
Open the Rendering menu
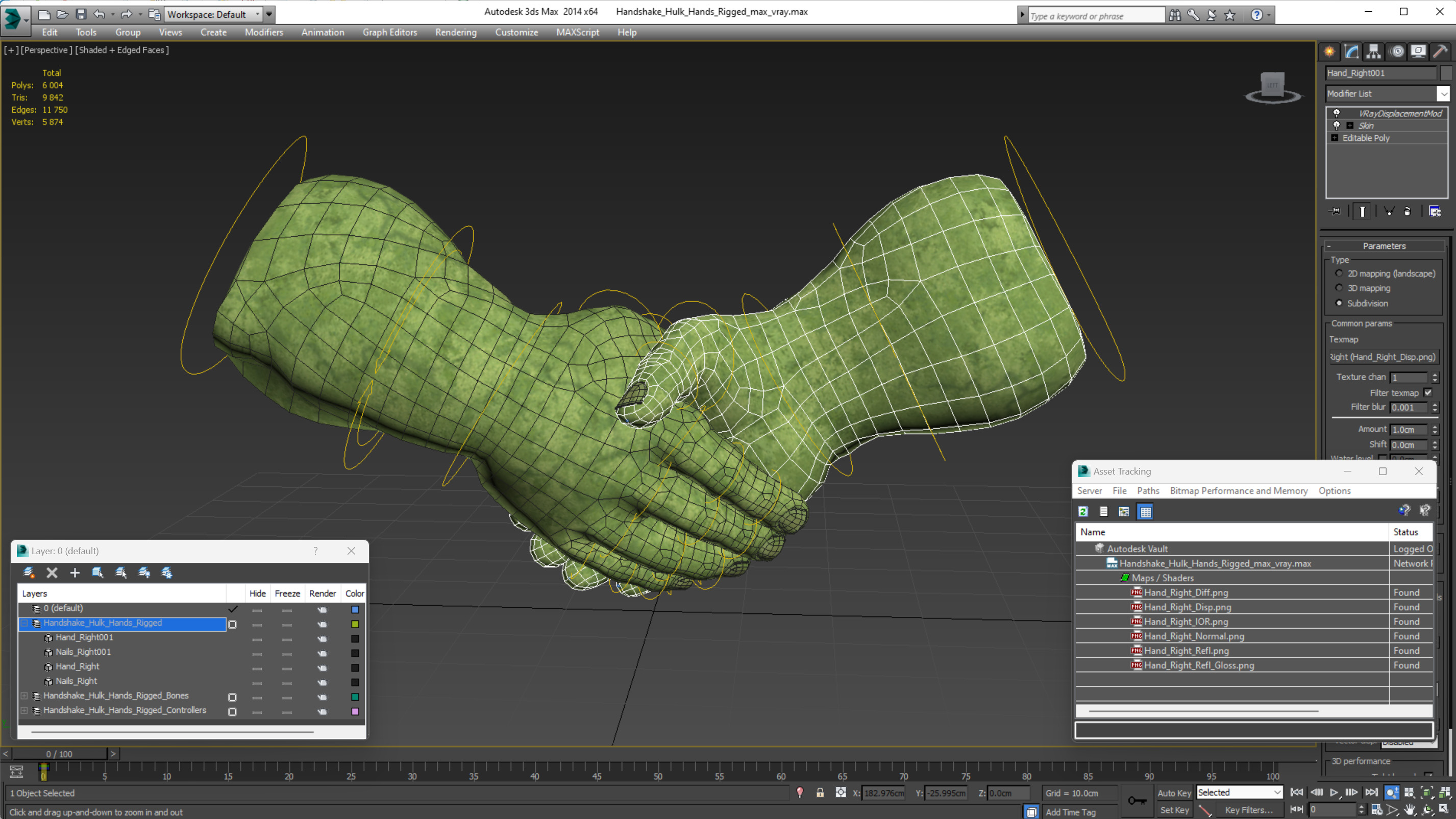[456, 32]
